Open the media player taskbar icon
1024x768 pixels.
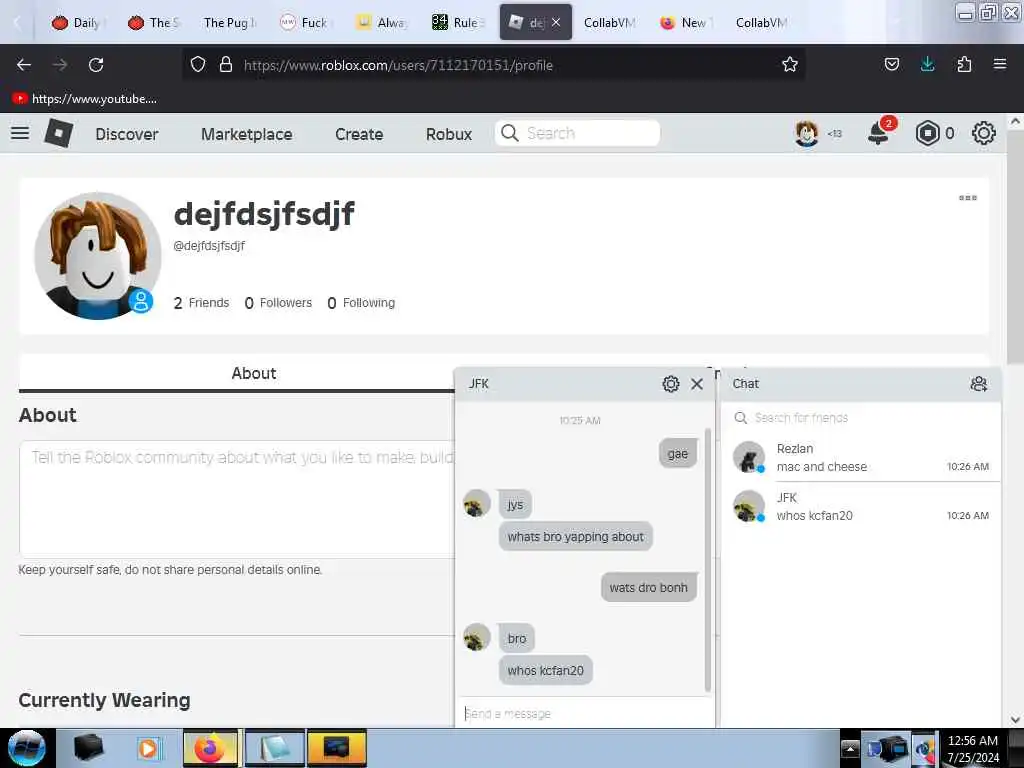coord(148,748)
